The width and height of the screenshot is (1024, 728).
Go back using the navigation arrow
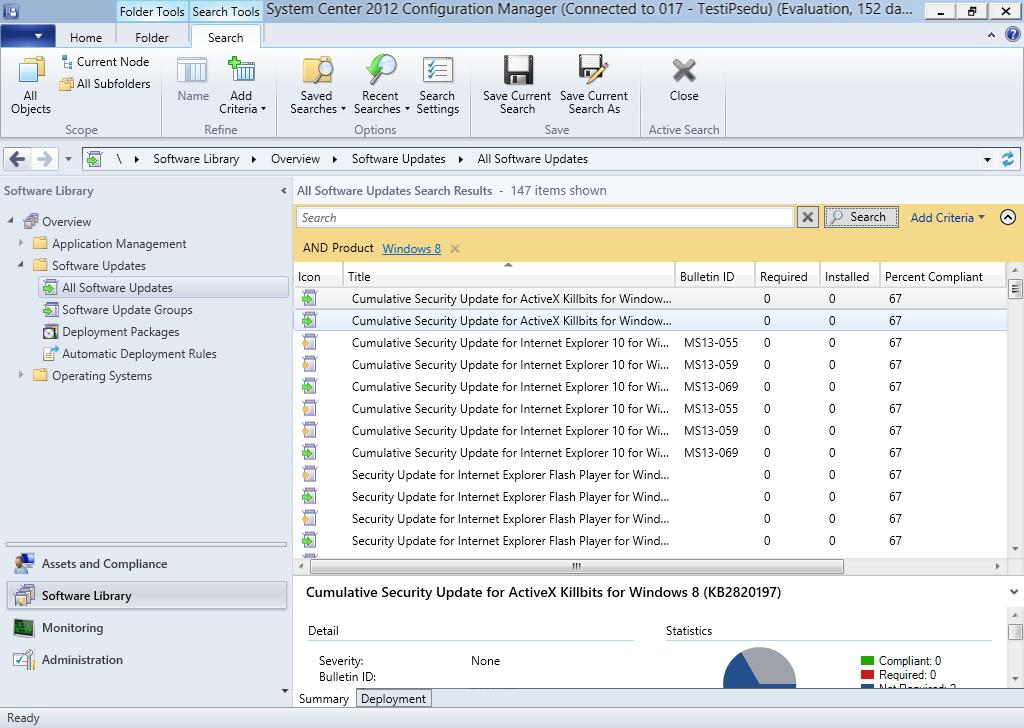(x=18, y=159)
